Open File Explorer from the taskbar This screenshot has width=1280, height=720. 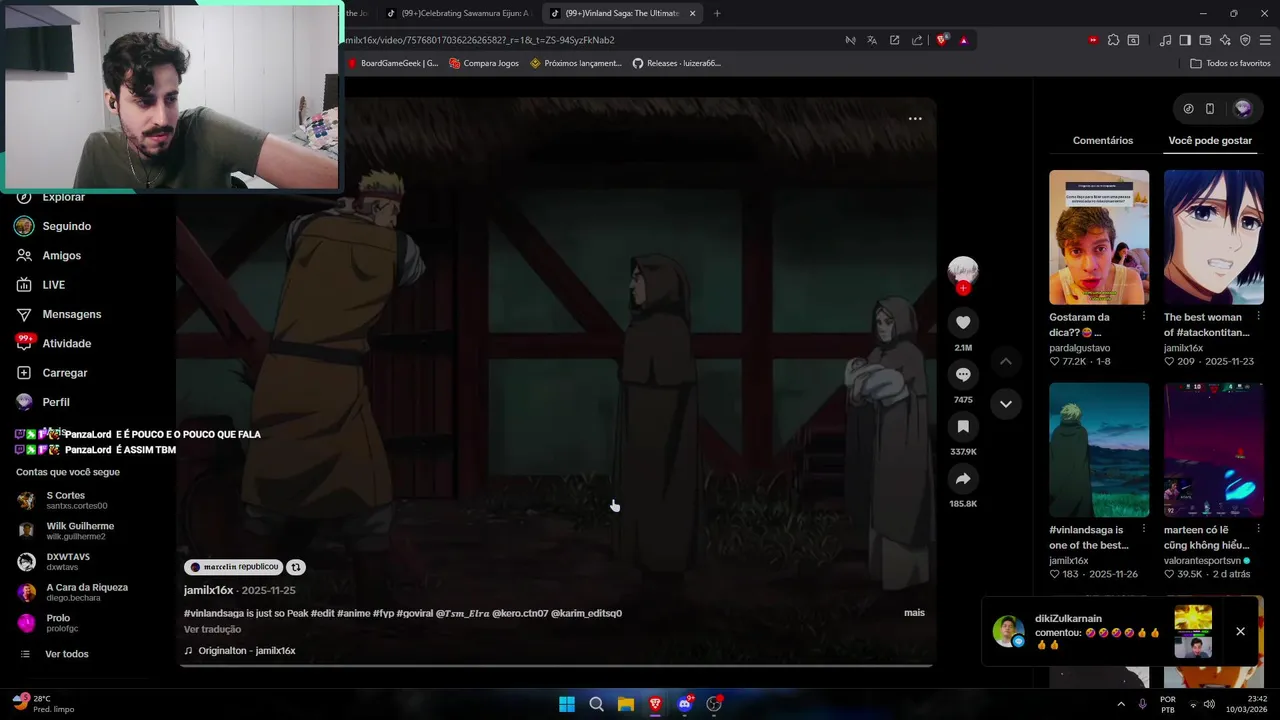point(626,704)
